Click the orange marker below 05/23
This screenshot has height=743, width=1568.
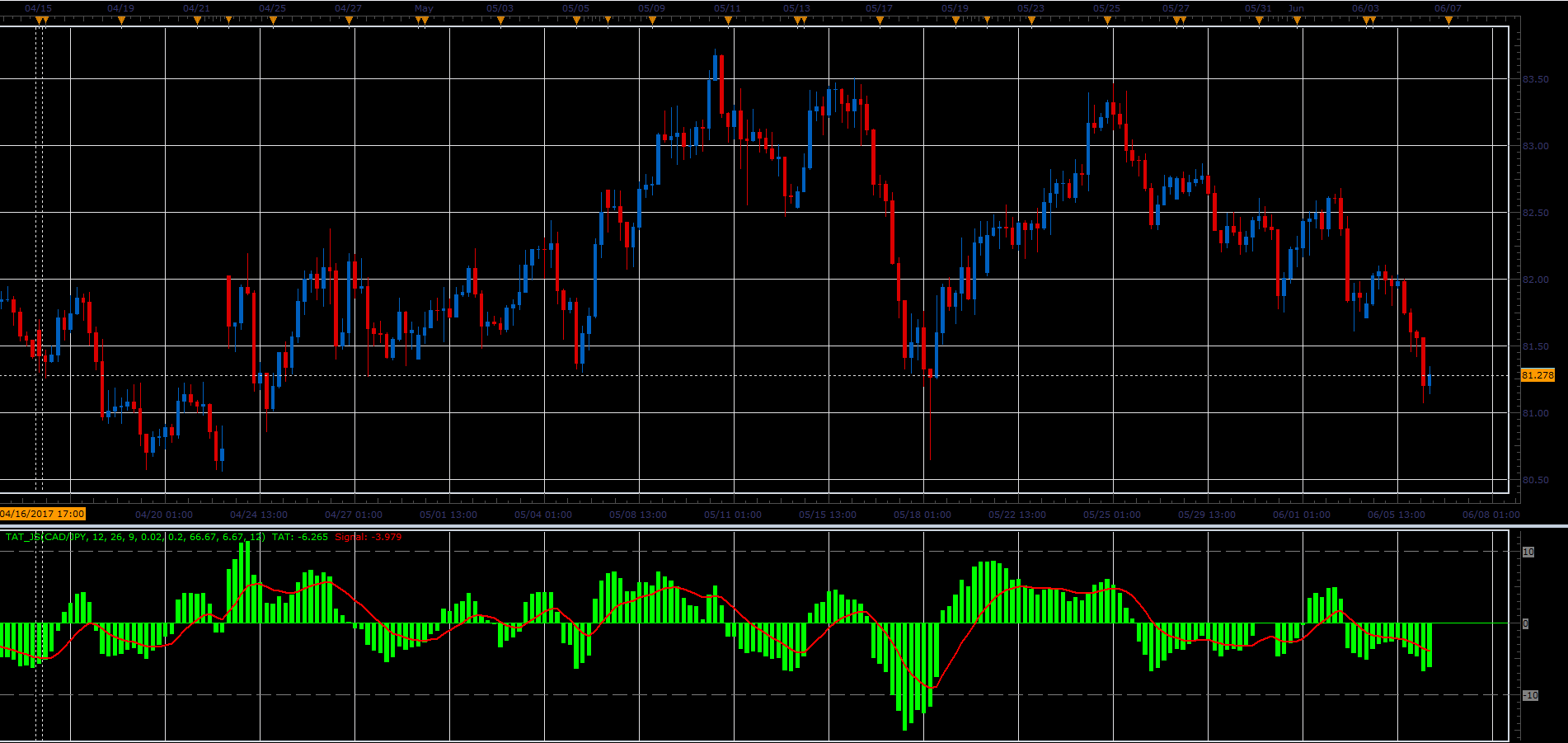1031,21
